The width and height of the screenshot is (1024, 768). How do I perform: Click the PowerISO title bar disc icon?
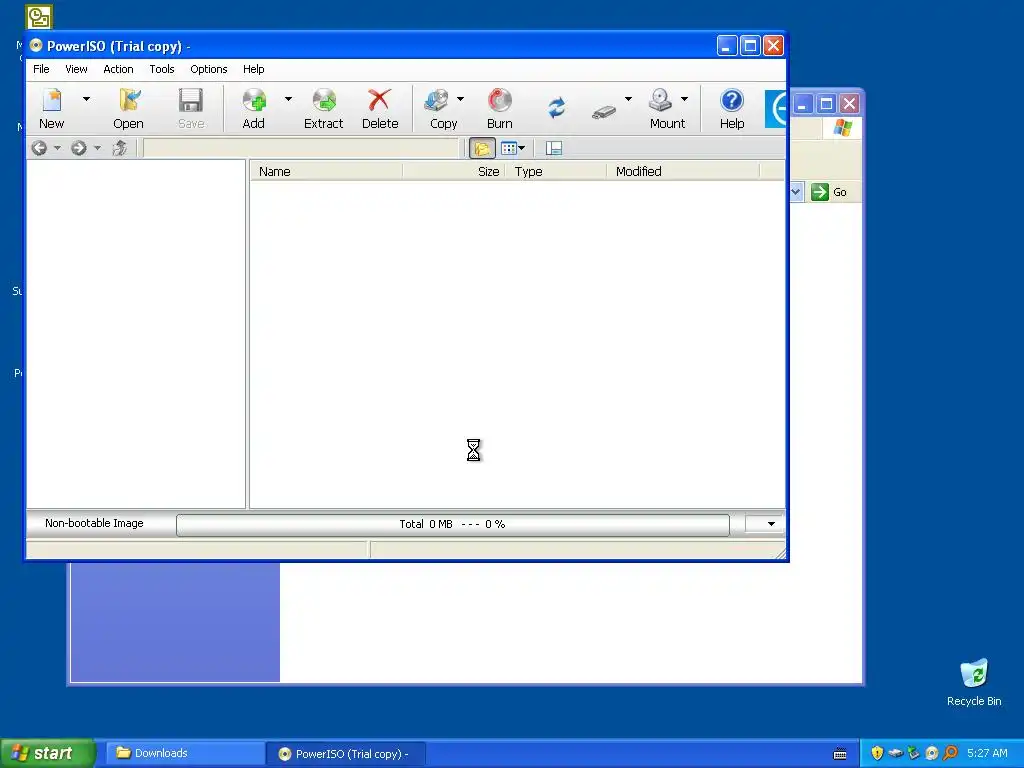(36, 45)
